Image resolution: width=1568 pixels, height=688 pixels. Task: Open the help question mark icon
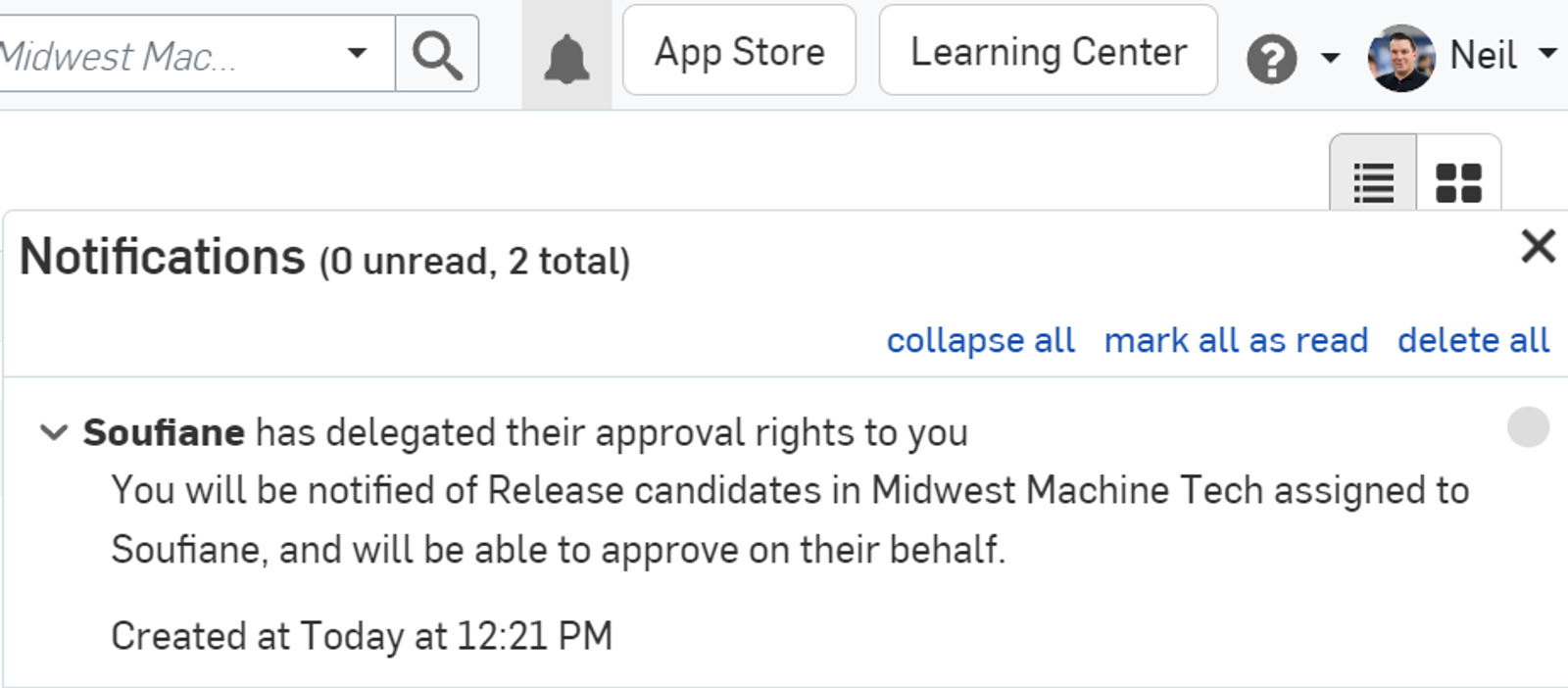(x=1270, y=61)
